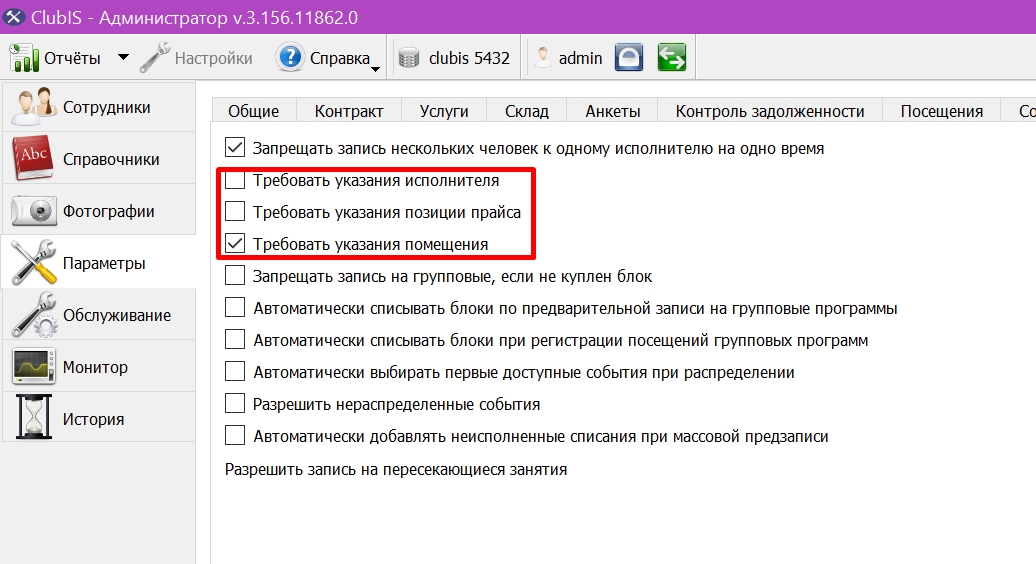Click the Настройки toolbar label
The width and height of the screenshot is (1036, 564).
point(213,58)
